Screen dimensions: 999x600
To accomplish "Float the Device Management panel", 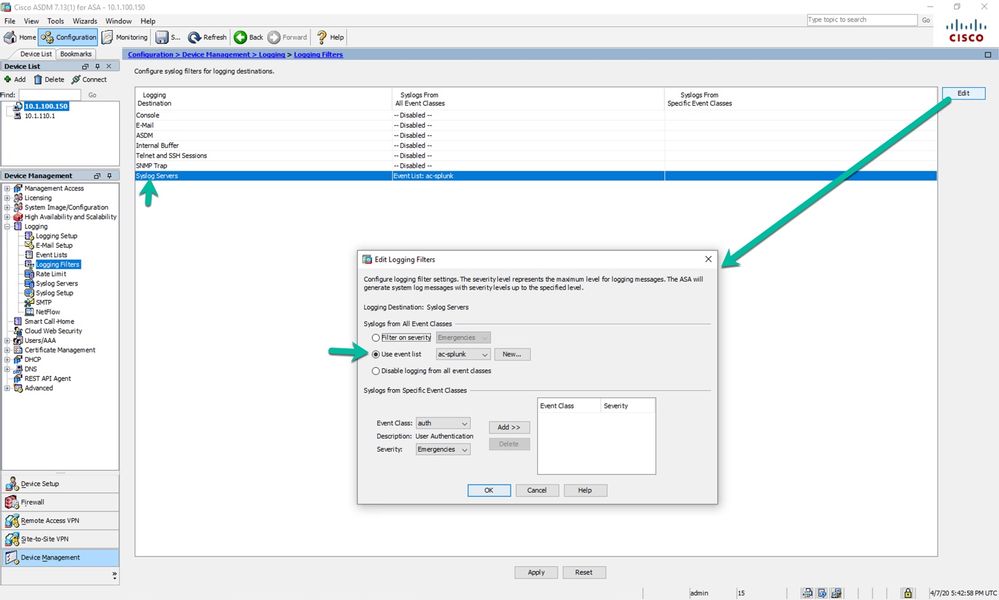I will [x=97, y=176].
